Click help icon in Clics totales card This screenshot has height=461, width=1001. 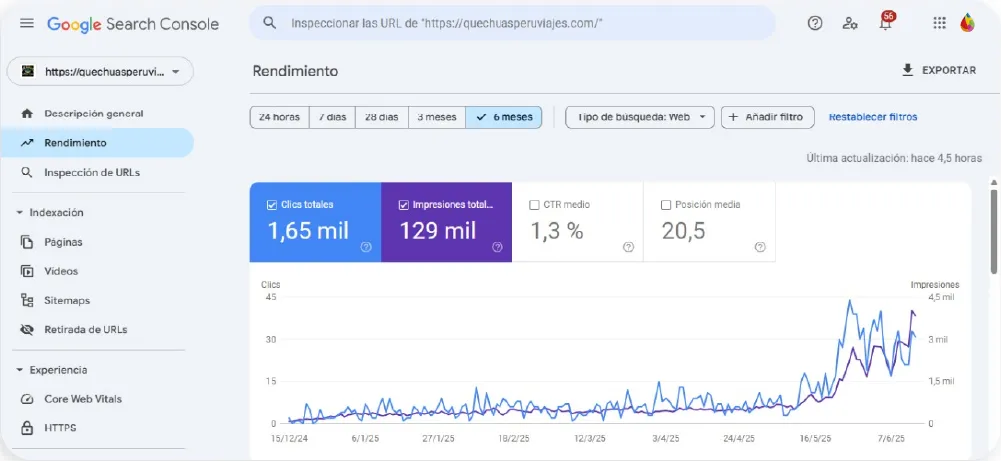click(x=366, y=247)
